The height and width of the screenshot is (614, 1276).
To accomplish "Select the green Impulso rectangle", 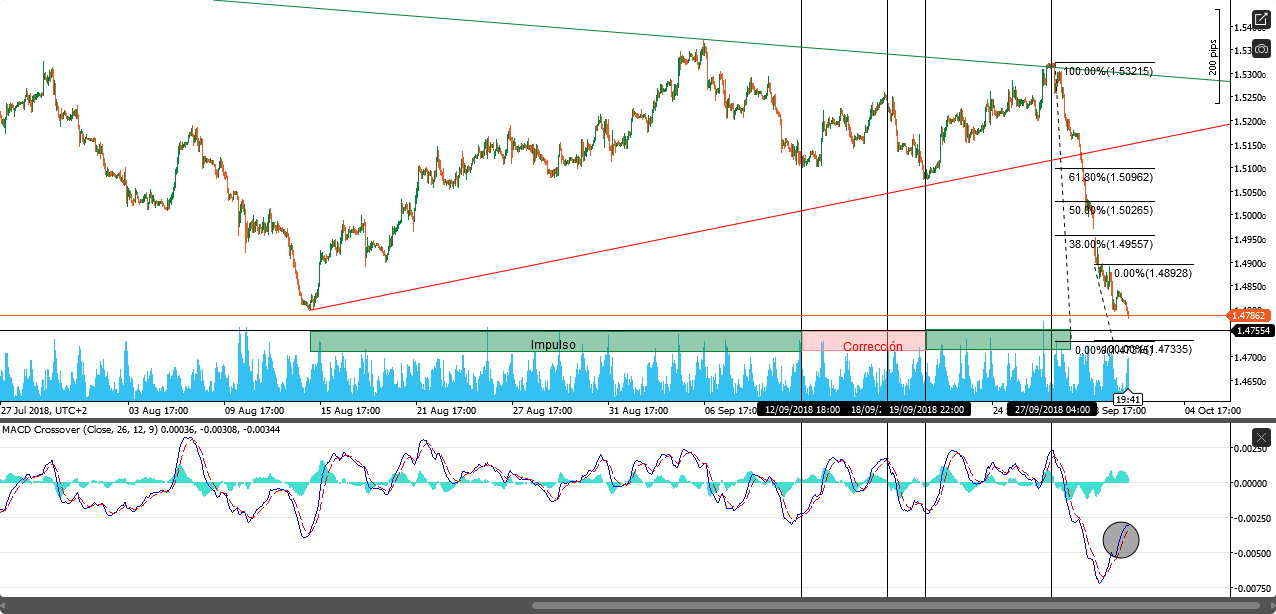I will tap(554, 342).
